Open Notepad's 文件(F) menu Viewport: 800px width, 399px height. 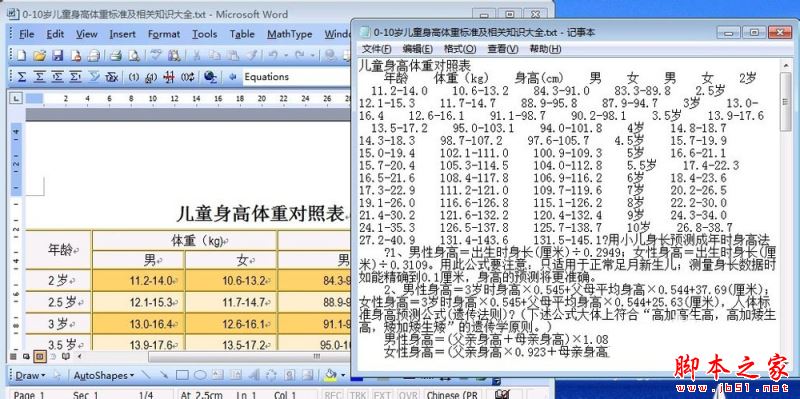[377, 49]
